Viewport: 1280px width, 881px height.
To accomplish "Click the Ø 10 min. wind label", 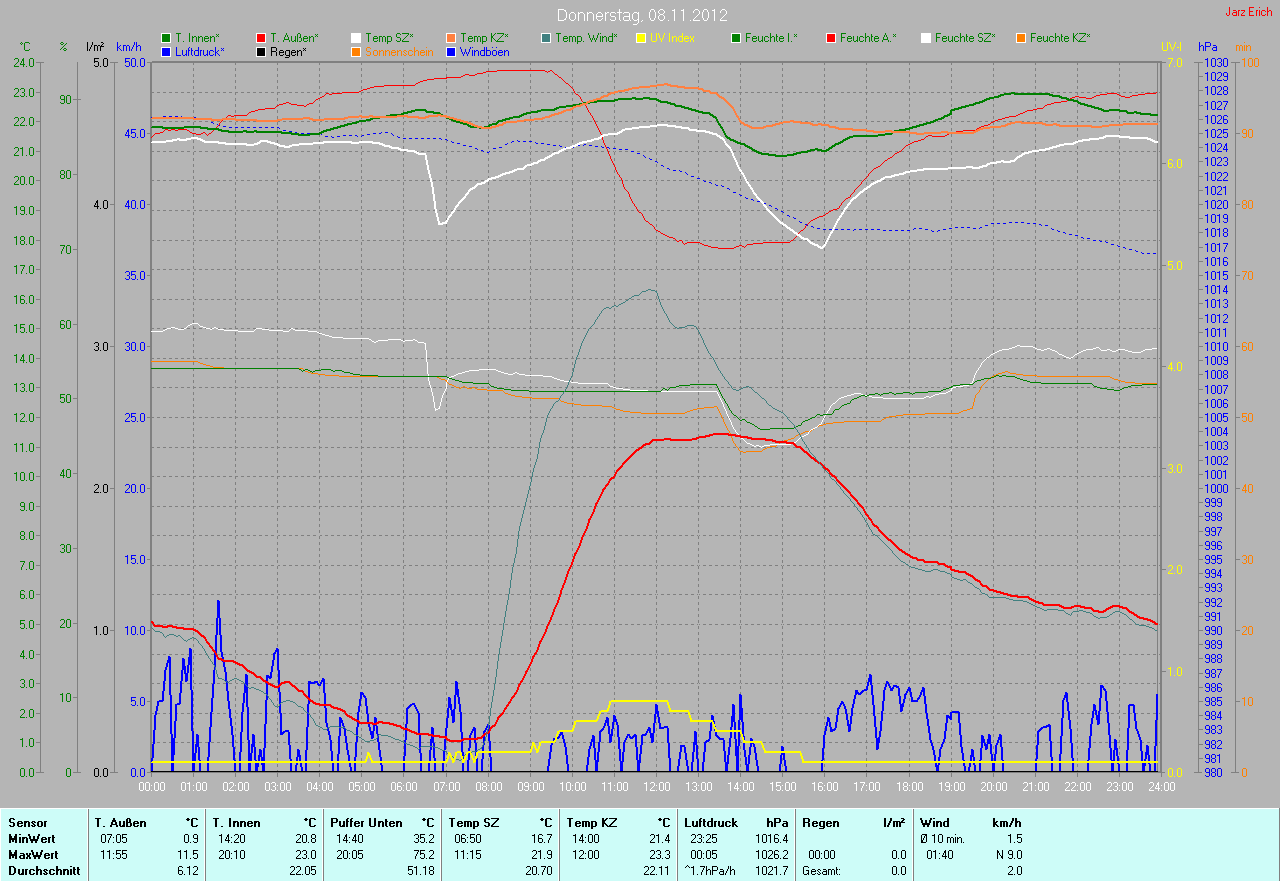I will click(942, 838).
